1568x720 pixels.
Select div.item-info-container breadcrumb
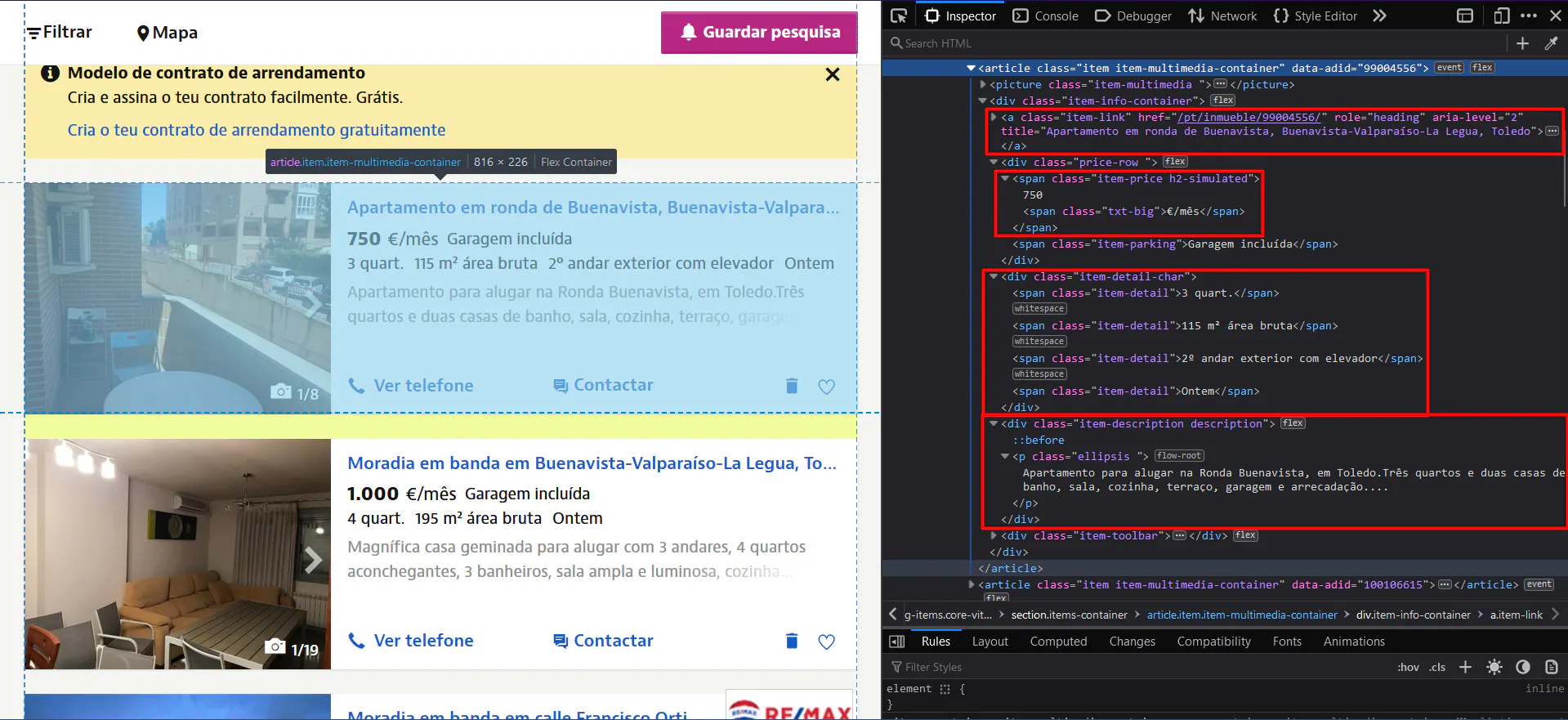1413,615
